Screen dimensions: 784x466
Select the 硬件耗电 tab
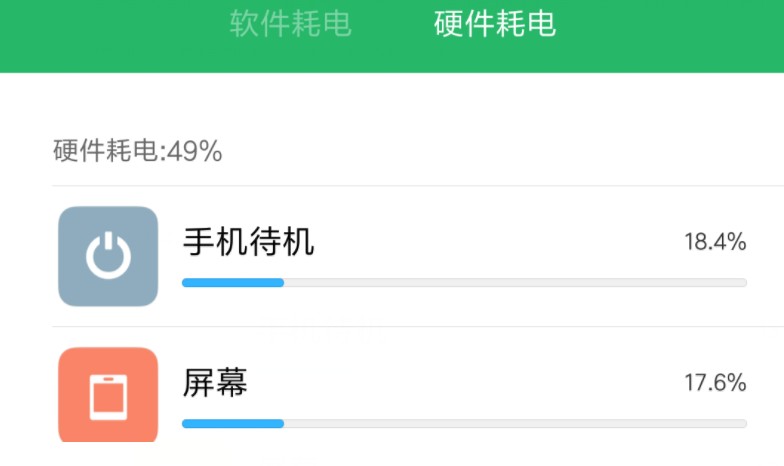(x=495, y=24)
